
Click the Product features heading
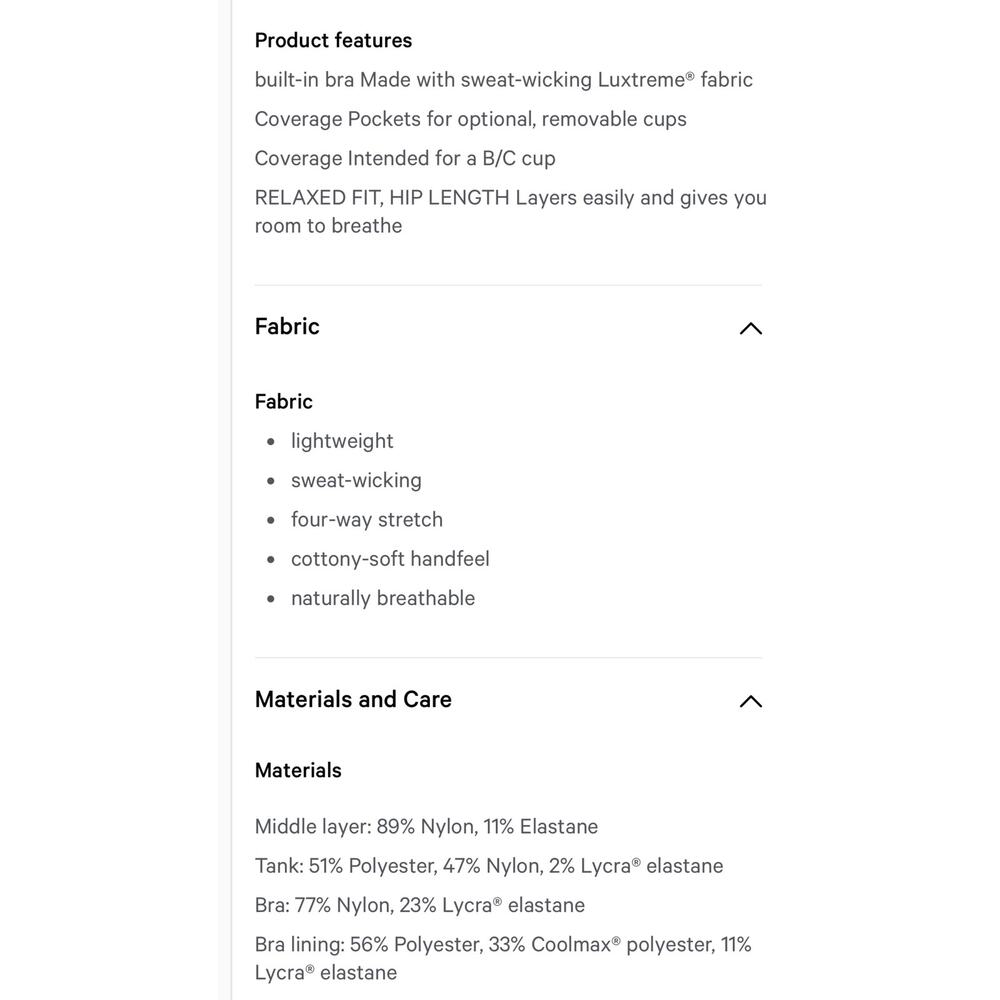[333, 41]
